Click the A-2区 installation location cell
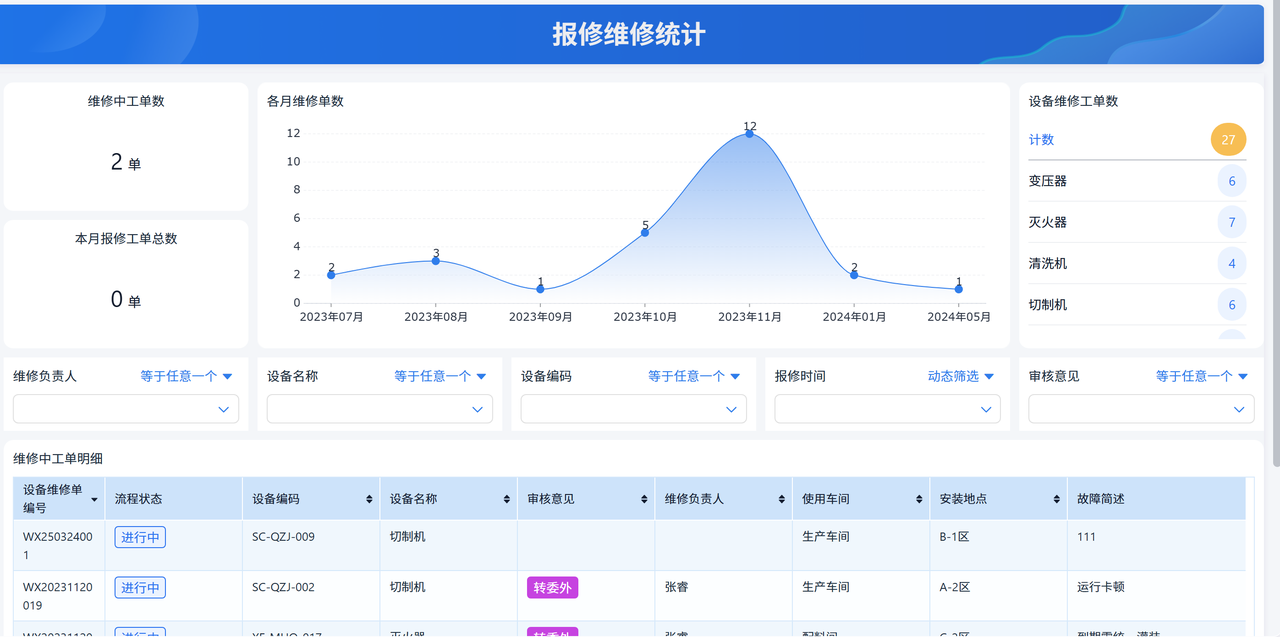The image size is (1280, 637). (954, 587)
